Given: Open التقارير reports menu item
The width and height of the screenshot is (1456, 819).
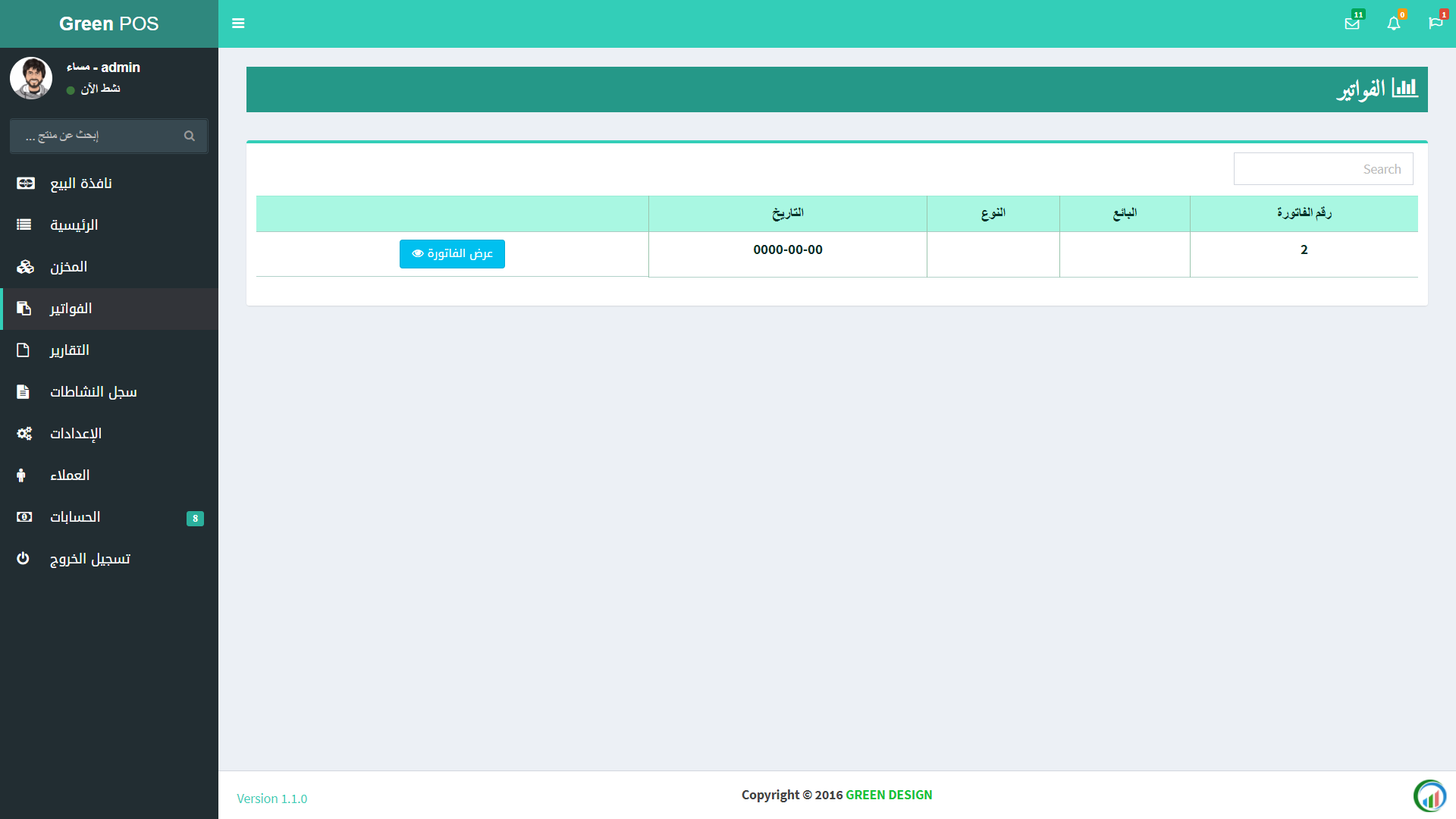Looking at the screenshot, I should [69, 350].
